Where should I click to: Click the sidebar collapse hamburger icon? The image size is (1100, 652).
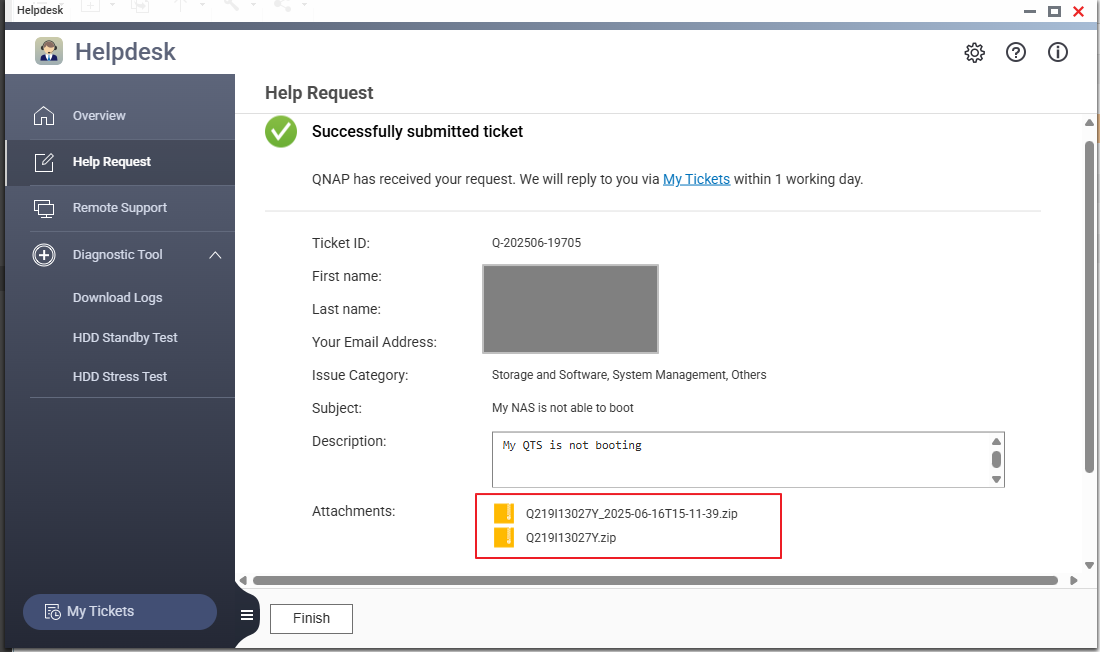click(247, 615)
